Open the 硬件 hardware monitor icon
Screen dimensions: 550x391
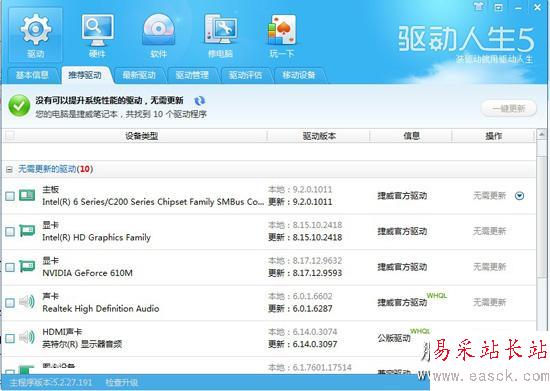click(97, 35)
